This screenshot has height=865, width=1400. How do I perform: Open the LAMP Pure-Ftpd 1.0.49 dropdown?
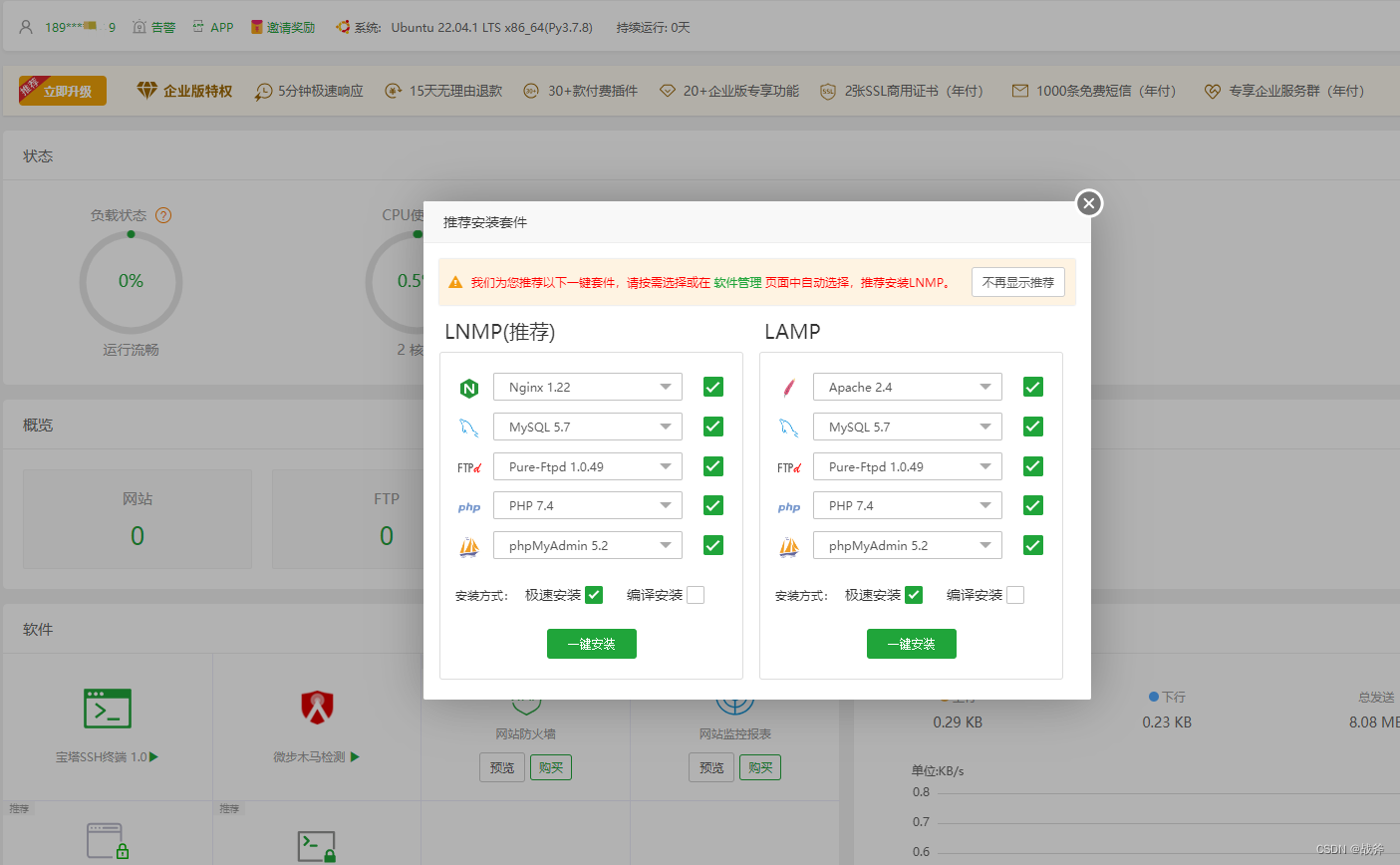908,466
